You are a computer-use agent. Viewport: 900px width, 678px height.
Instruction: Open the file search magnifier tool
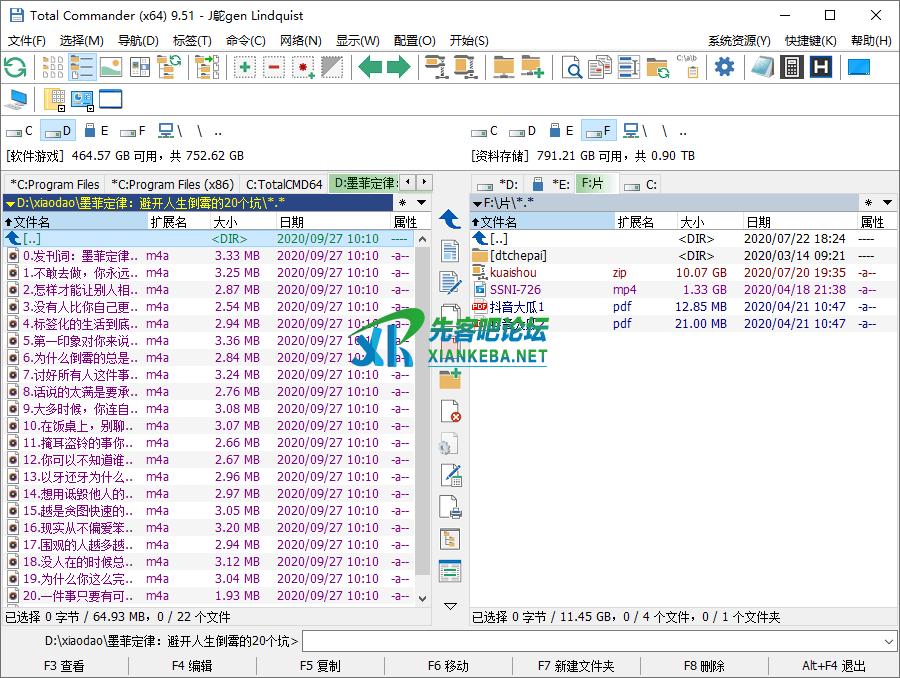click(572, 67)
